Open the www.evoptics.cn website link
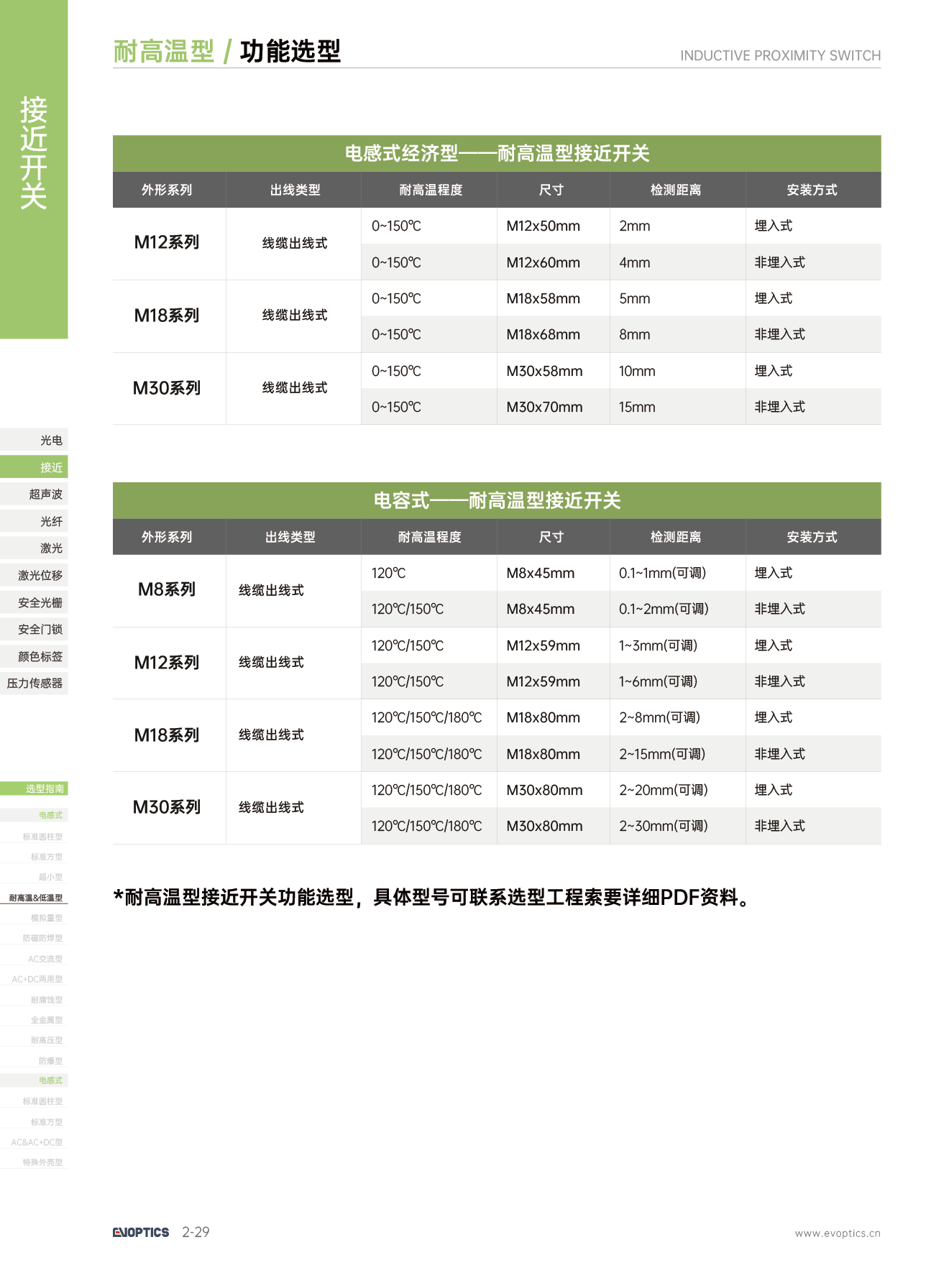Screen dimensions: 949x1288 tap(838, 1233)
